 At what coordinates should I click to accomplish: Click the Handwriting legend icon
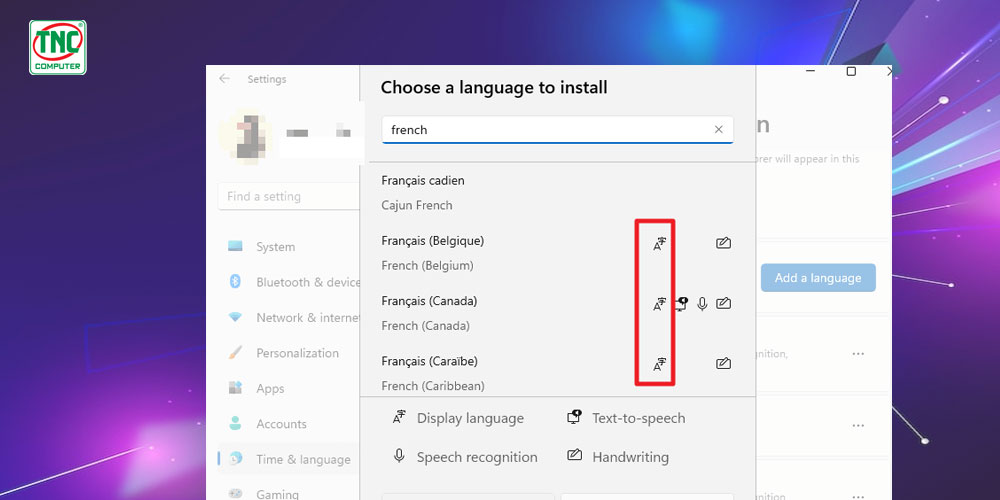(575, 455)
